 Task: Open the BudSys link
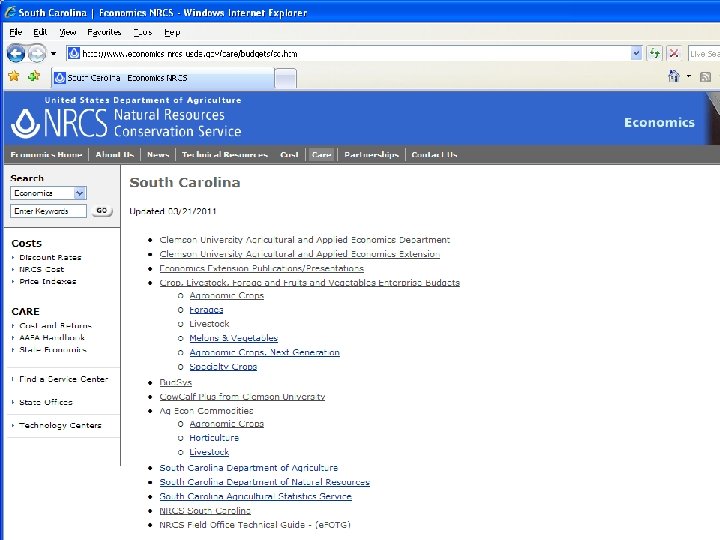click(x=175, y=382)
